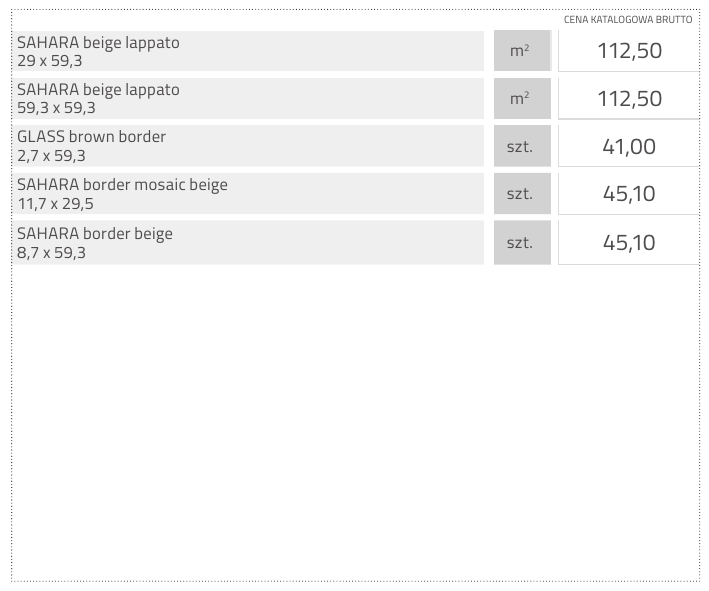Click the CENA KATALOGOWA BRUTTO column header
This screenshot has width=709, height=591.
[x=627, y=19]
